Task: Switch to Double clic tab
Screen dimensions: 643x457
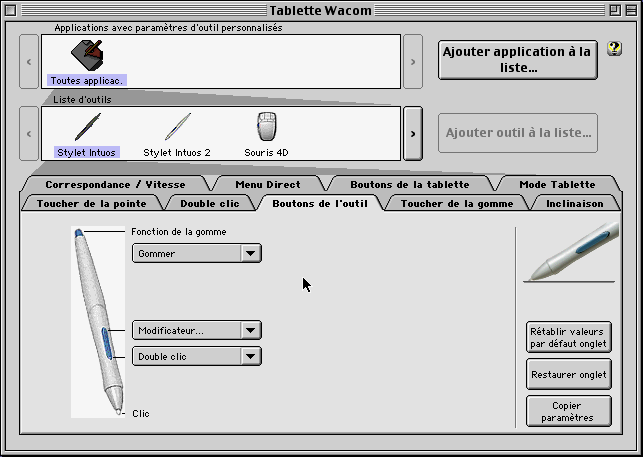Action: click(x=210, y=203)
